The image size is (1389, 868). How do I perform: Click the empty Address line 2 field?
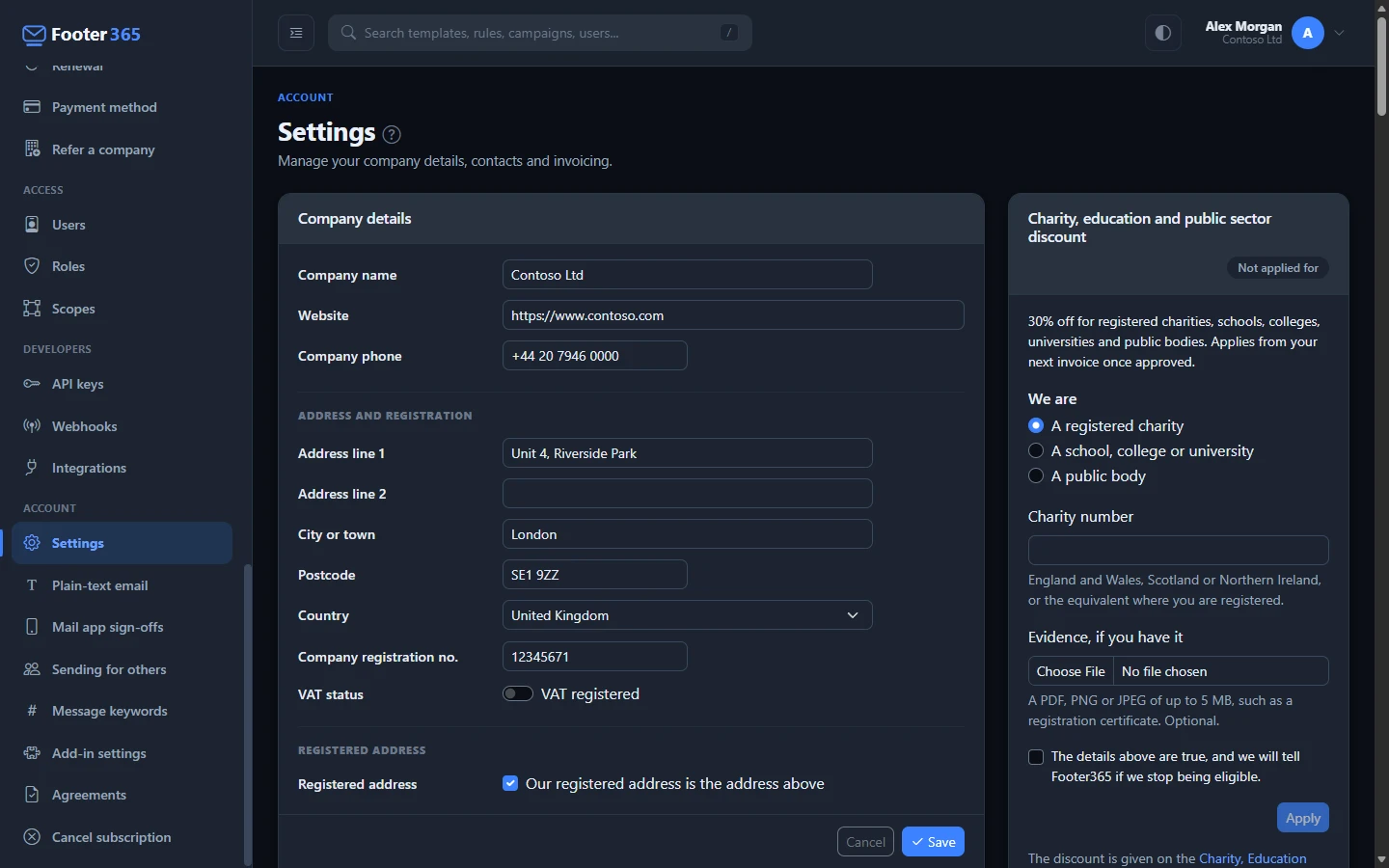pos(687,494)
